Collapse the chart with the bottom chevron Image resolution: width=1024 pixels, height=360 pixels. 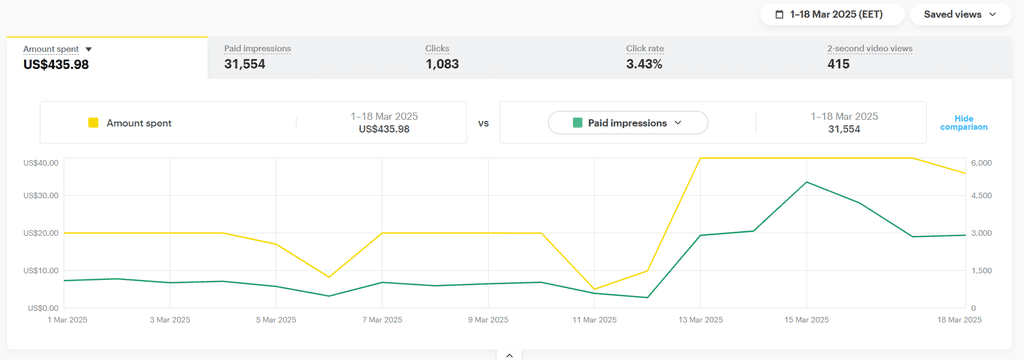coord(509,355)
